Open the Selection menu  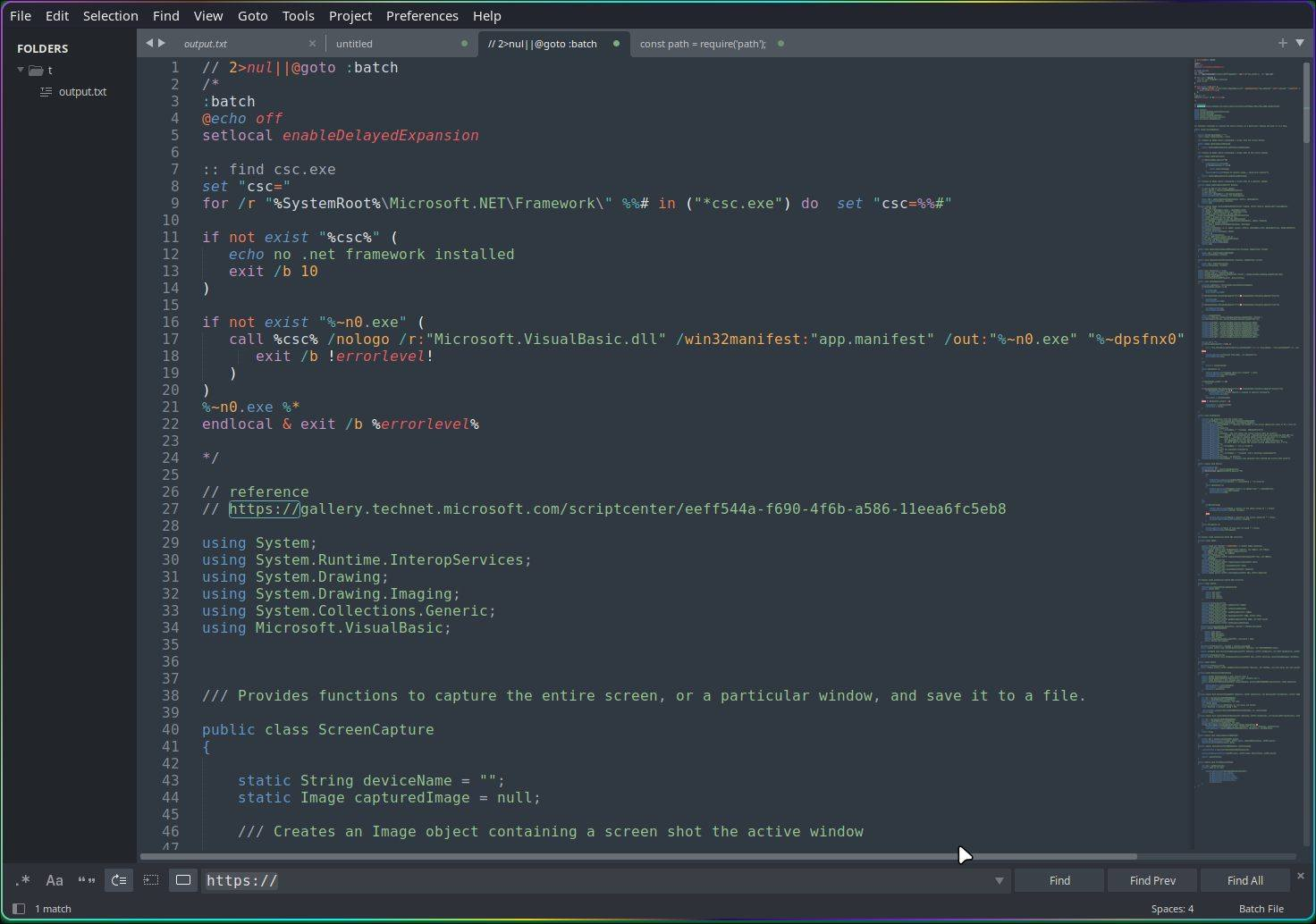(x=111, y=15)
